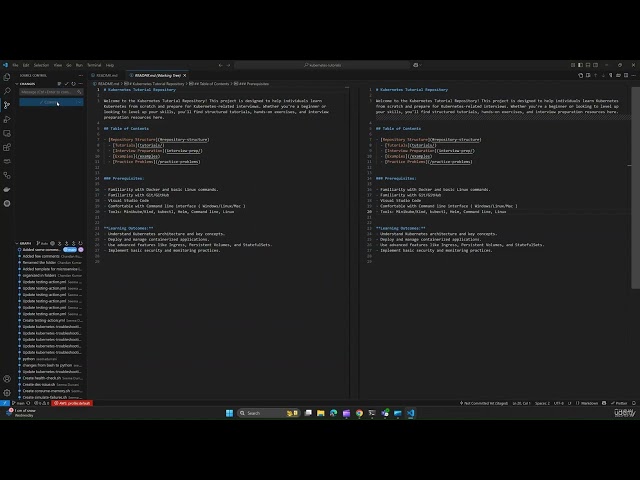This screenshot has height=480, width=640.
Task: Toggle the split inline diff view button
Action: (x=626, y=76)
